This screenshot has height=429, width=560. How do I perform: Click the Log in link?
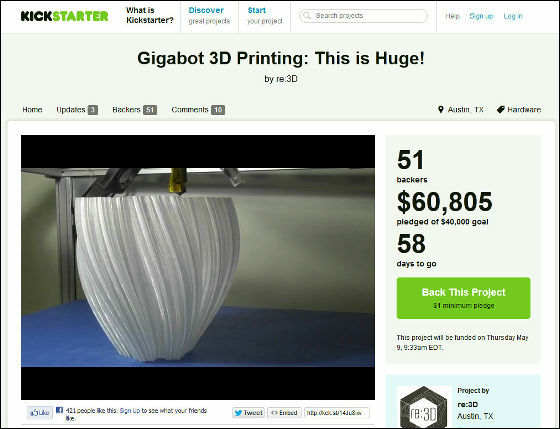point(513,16)
